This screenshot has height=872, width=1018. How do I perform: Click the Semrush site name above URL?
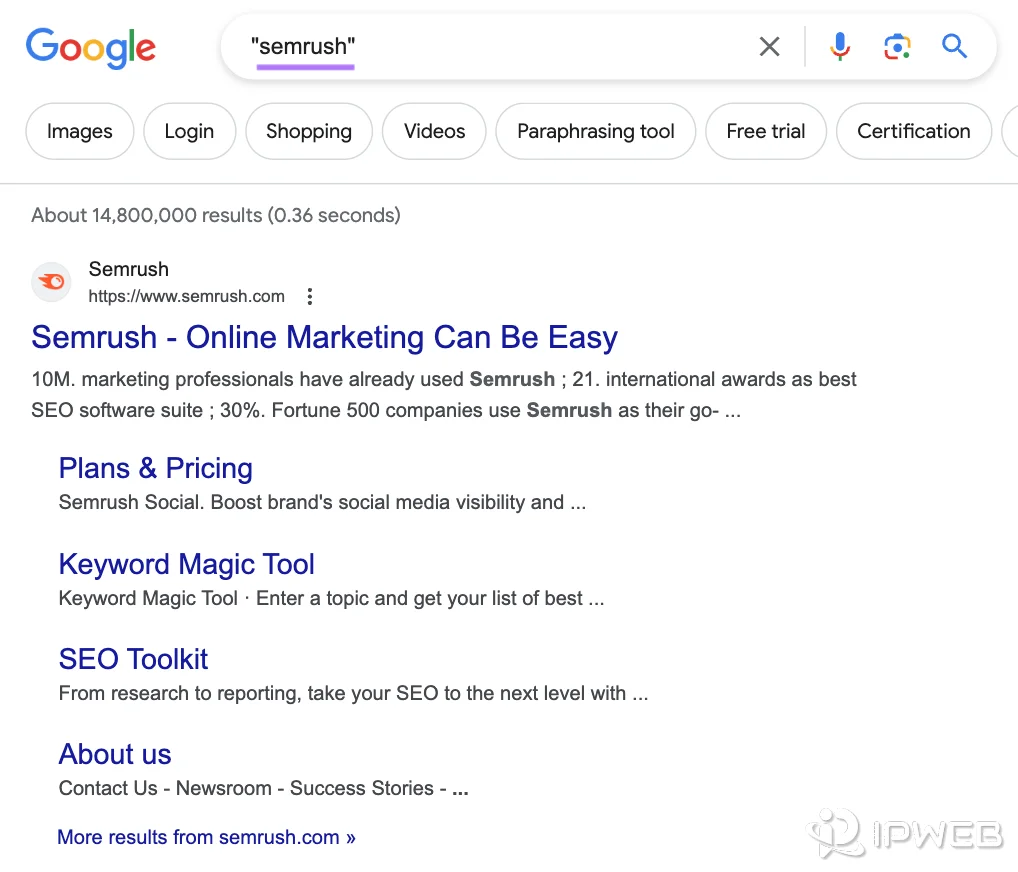(x=129, y=269)
